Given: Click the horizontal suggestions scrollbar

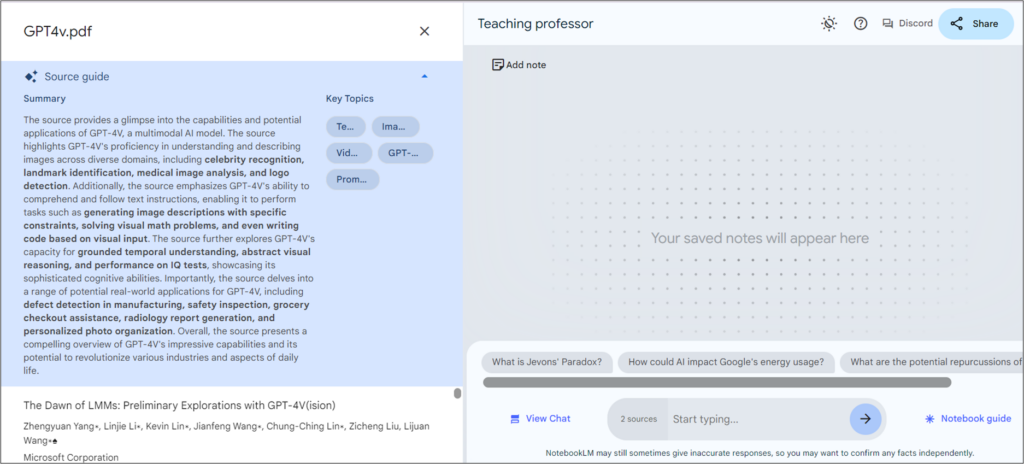Looking at the screenshot, I should (716, 382).
